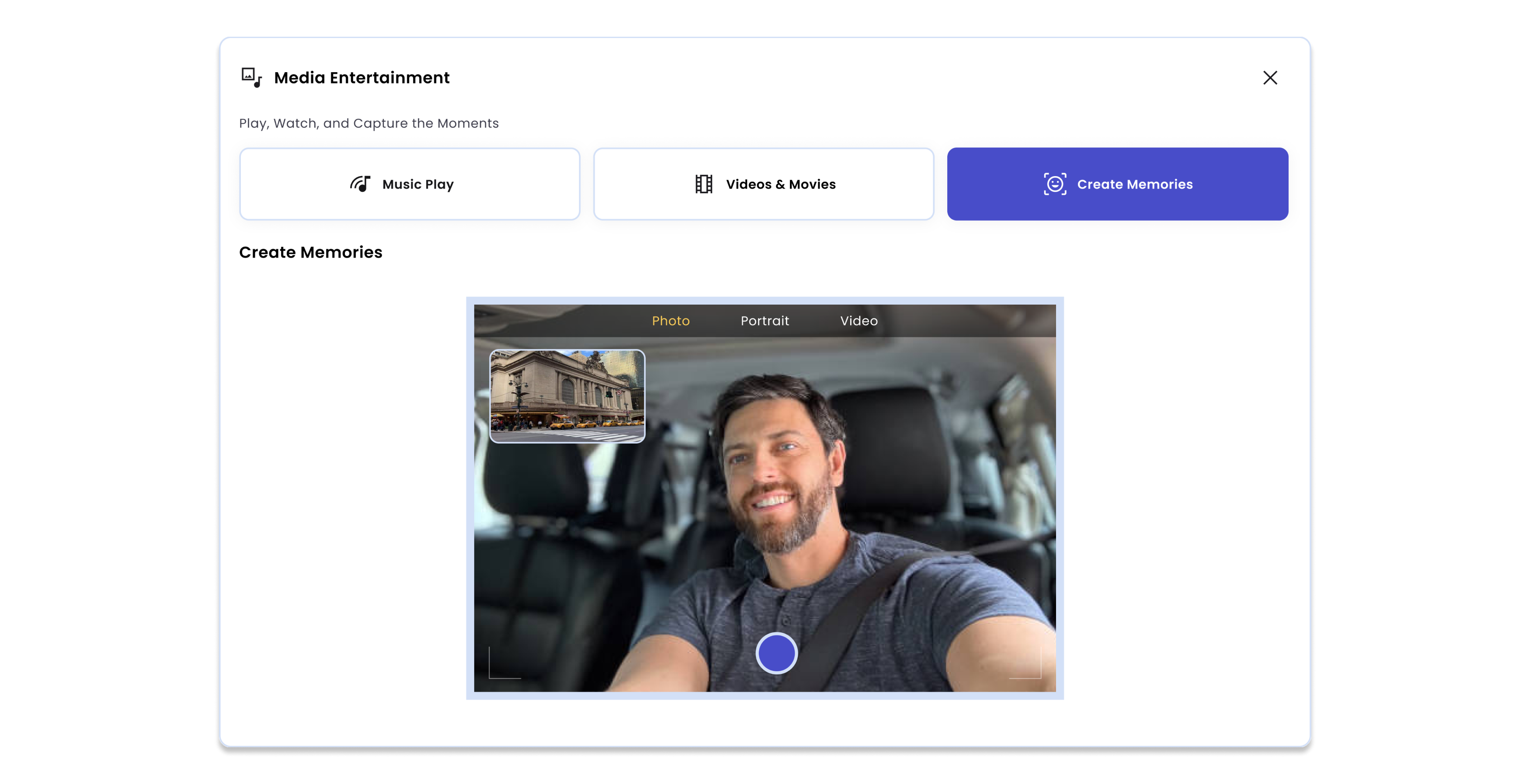Click the Media Entertainment header icon
The image size is (1529, 784).
tap(252, 77)
